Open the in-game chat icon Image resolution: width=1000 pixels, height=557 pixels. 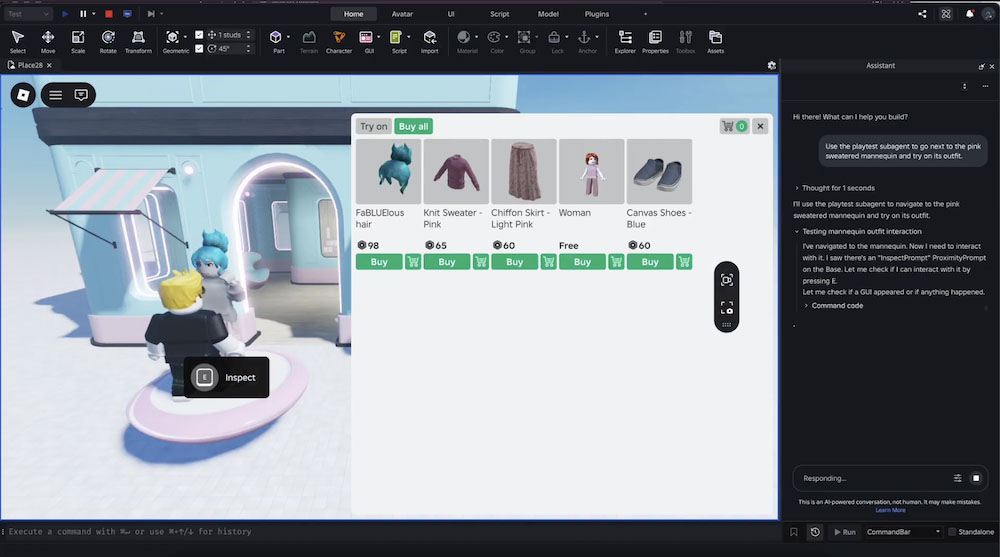[81, 95]
